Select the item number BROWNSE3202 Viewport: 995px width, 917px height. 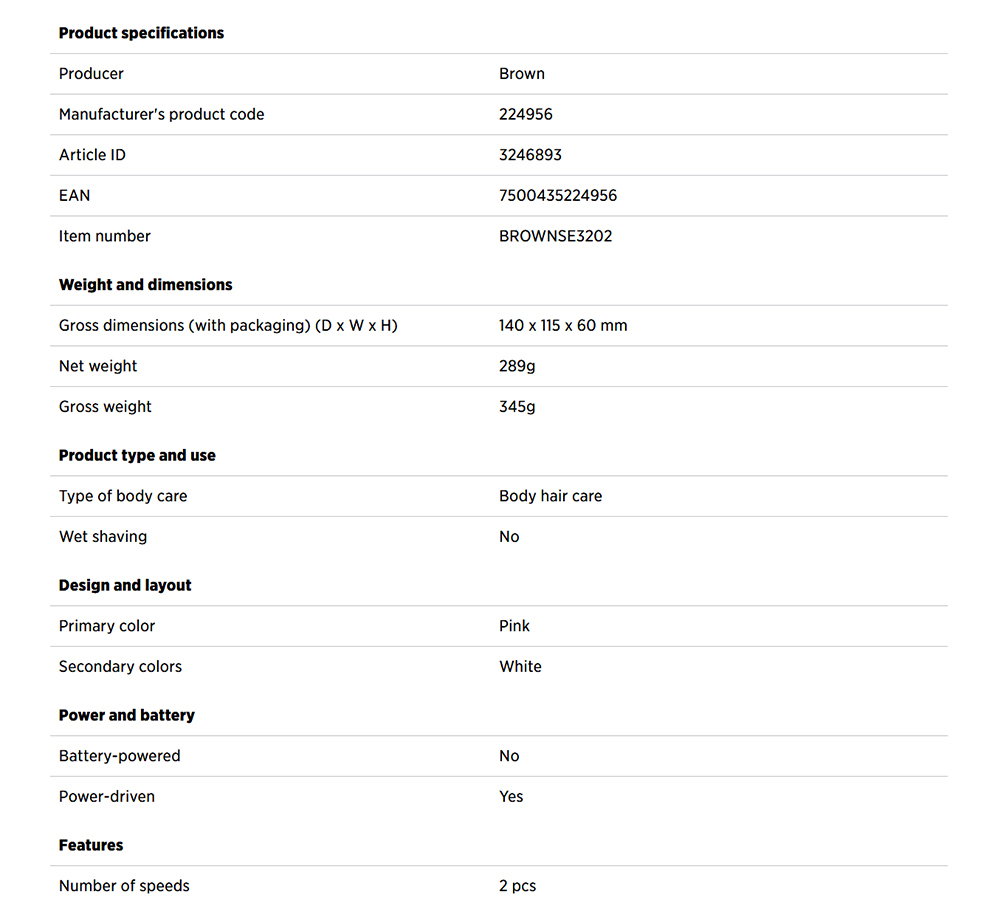[x=555, y=237]
